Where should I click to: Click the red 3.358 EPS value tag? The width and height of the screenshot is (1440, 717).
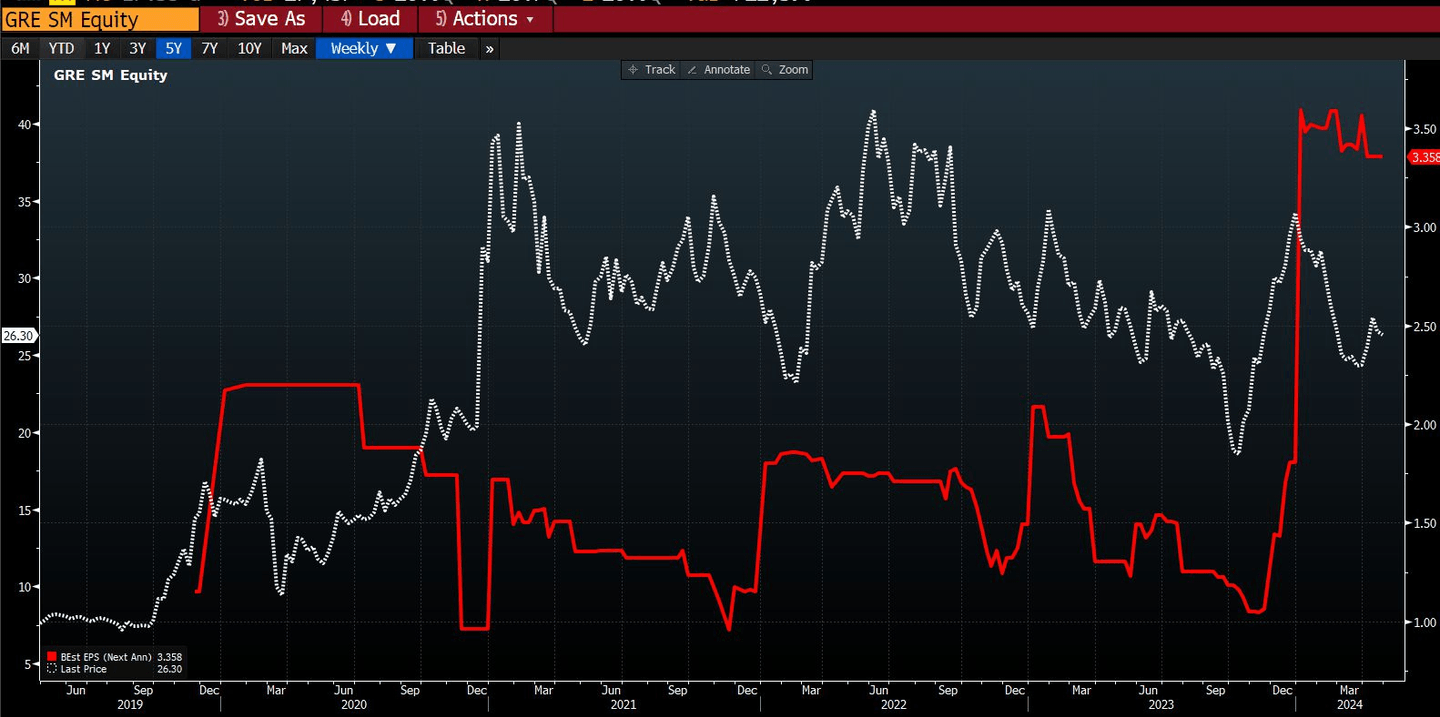(x=1423, y=157)
